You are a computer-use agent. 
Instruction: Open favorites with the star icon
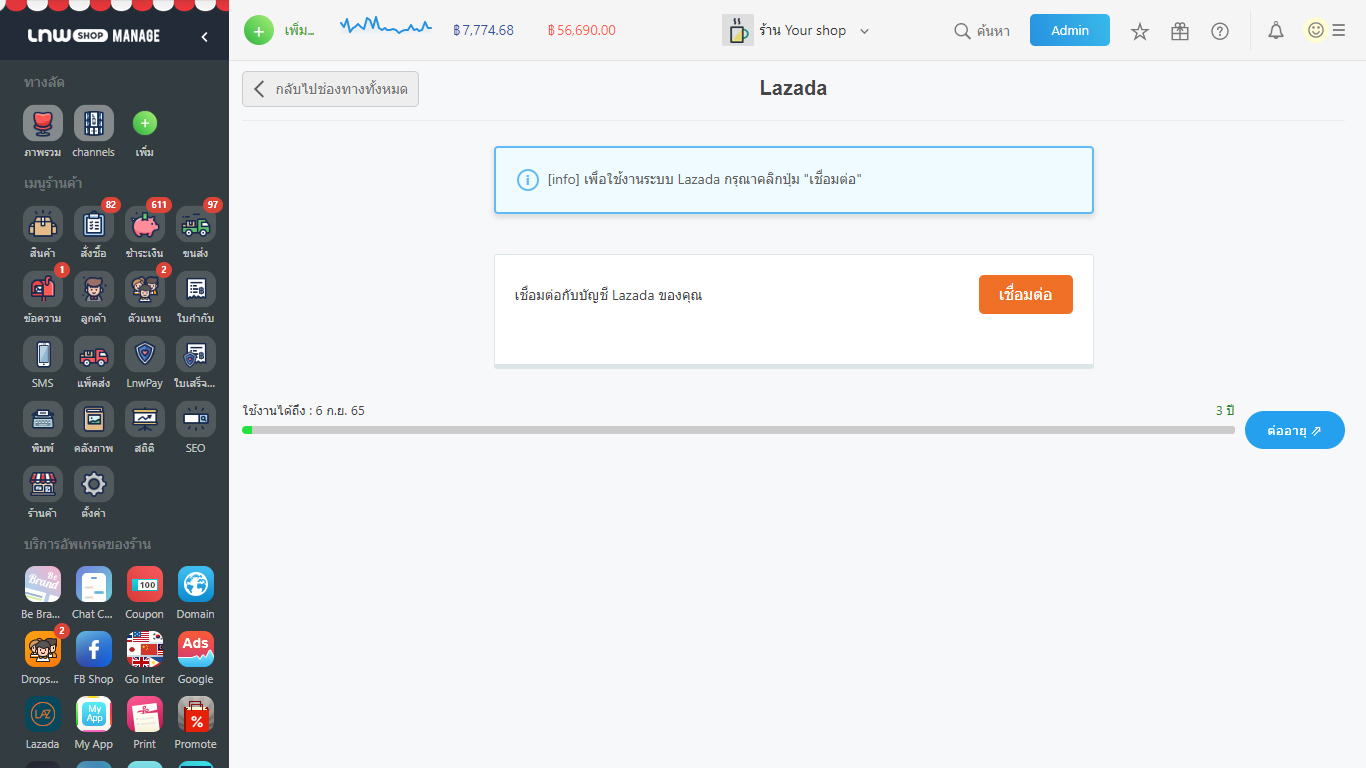click(x=1140, y=31)
